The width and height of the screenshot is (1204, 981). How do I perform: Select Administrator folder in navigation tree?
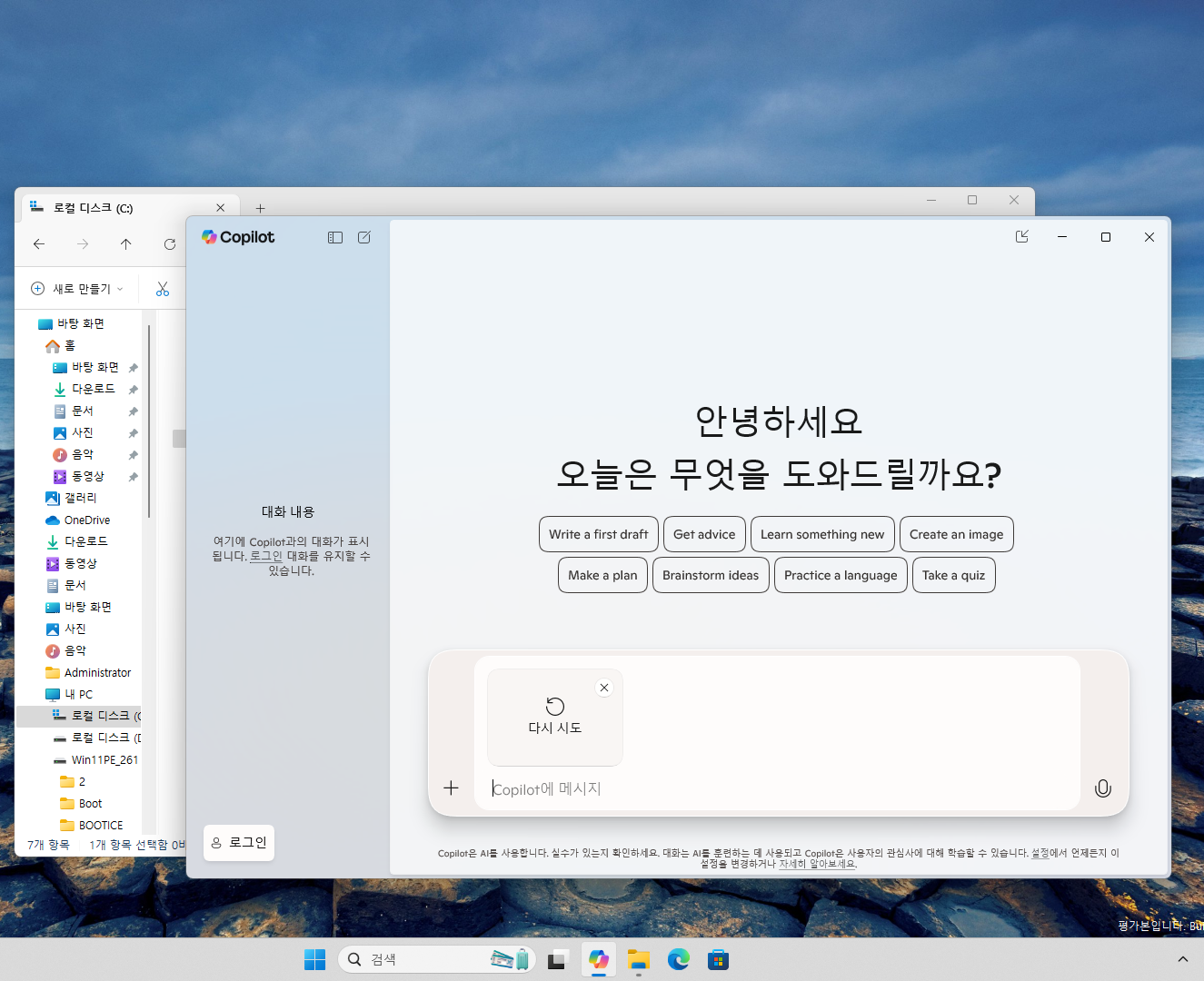[x=88, y=673]
